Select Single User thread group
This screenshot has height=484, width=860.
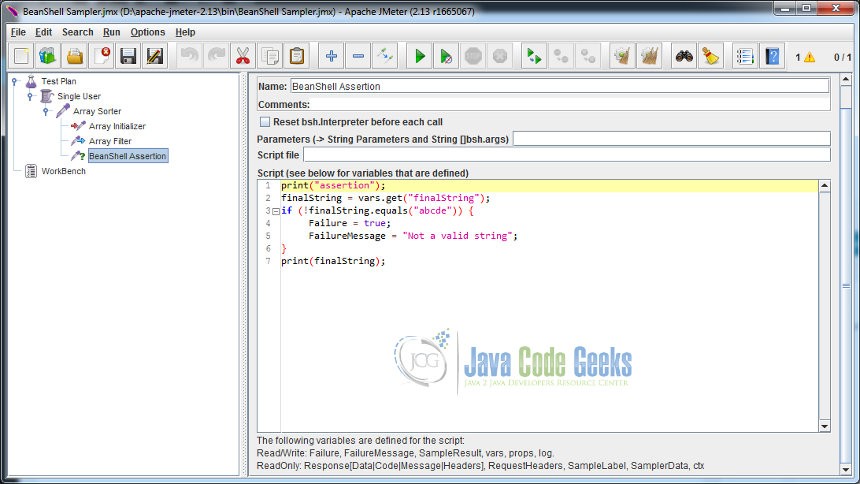pyautogui.click(x=79, y=96)
